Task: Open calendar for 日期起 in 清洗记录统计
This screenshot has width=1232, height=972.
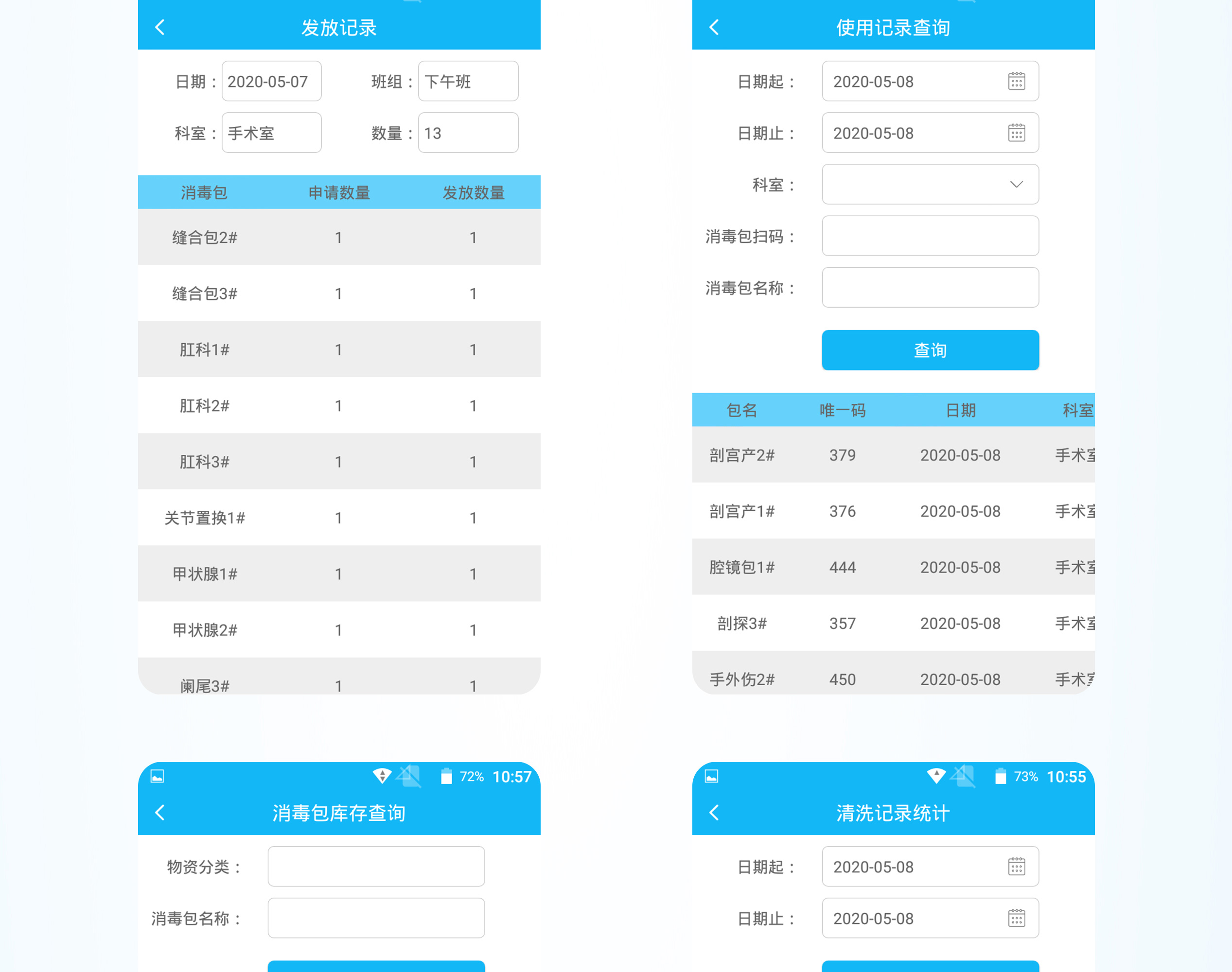Action: [x=1016, y=867]
